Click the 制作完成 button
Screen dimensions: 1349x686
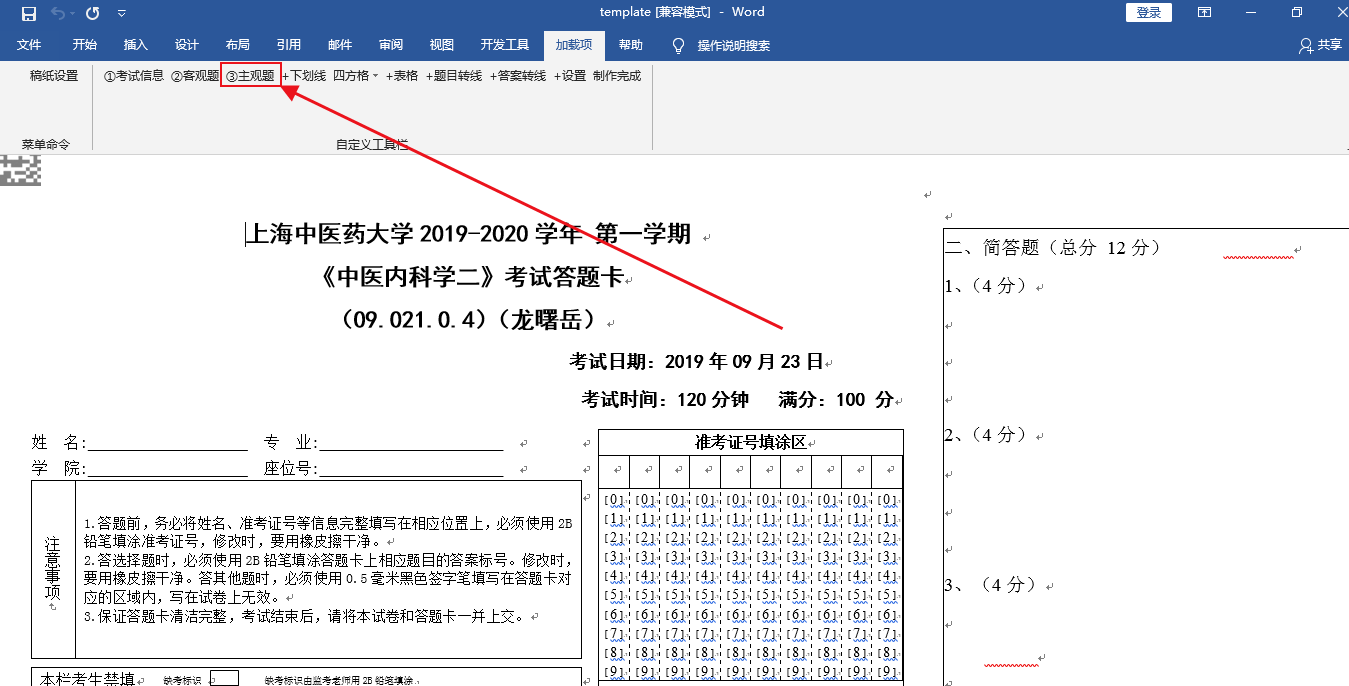(x=617, y=76)
